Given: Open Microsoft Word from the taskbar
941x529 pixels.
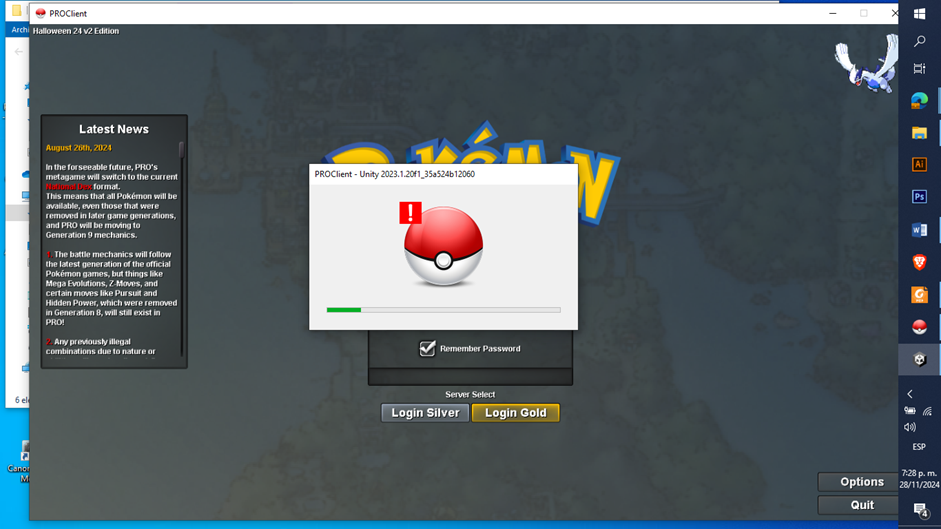Looking at the screenshot, I should pos(919,230).
